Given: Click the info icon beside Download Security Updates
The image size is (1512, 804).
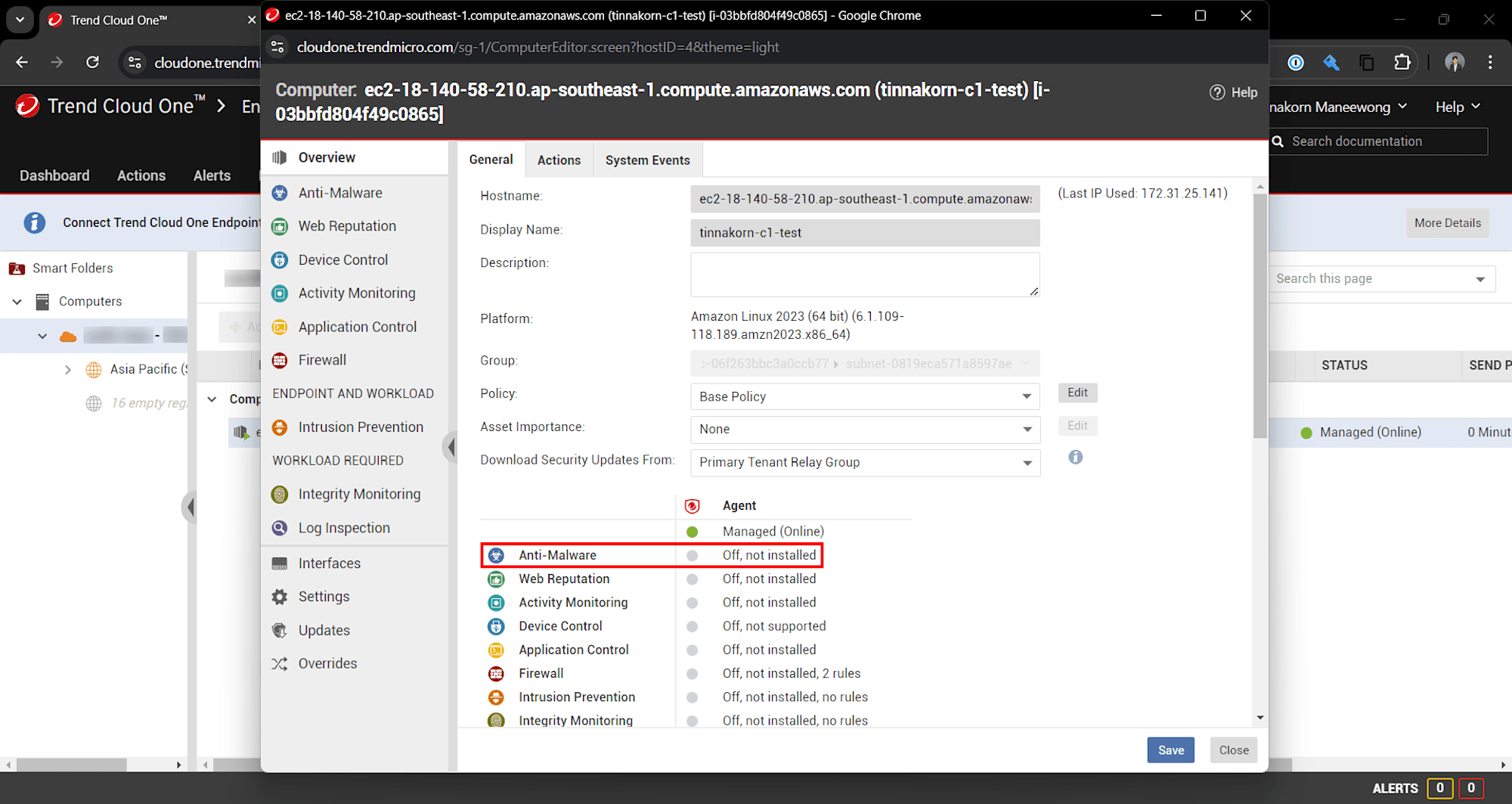Looking at the screenshot, I should (1075, 458).
